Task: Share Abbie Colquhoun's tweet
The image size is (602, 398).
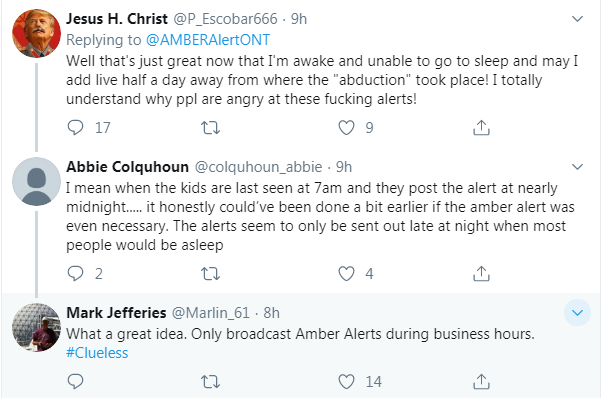Action: (x=481, y=274)
